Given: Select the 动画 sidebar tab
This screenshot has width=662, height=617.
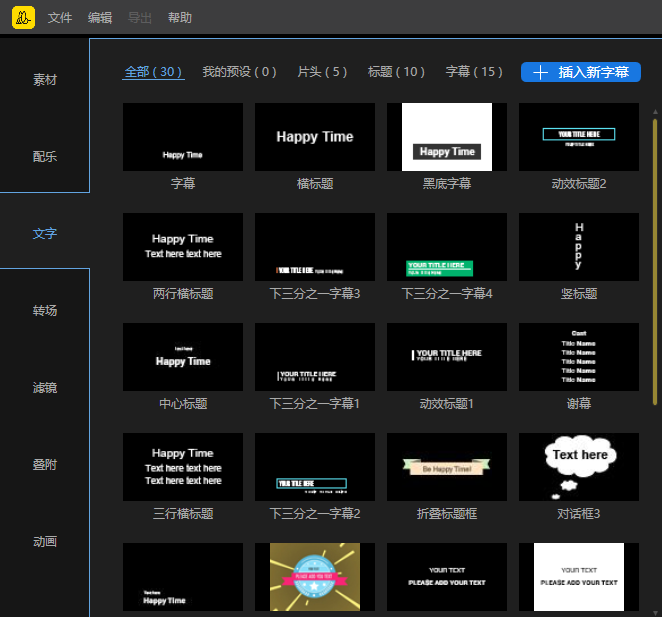Looking at the screenshot, I should 45,541.
